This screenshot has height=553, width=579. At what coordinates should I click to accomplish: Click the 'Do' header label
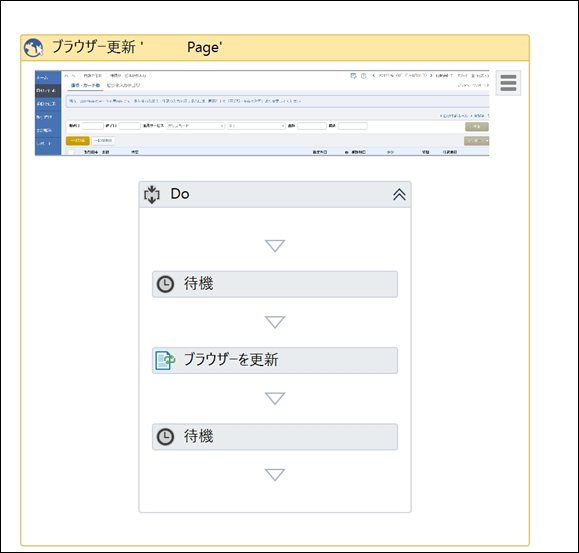[x=180, y=194]
